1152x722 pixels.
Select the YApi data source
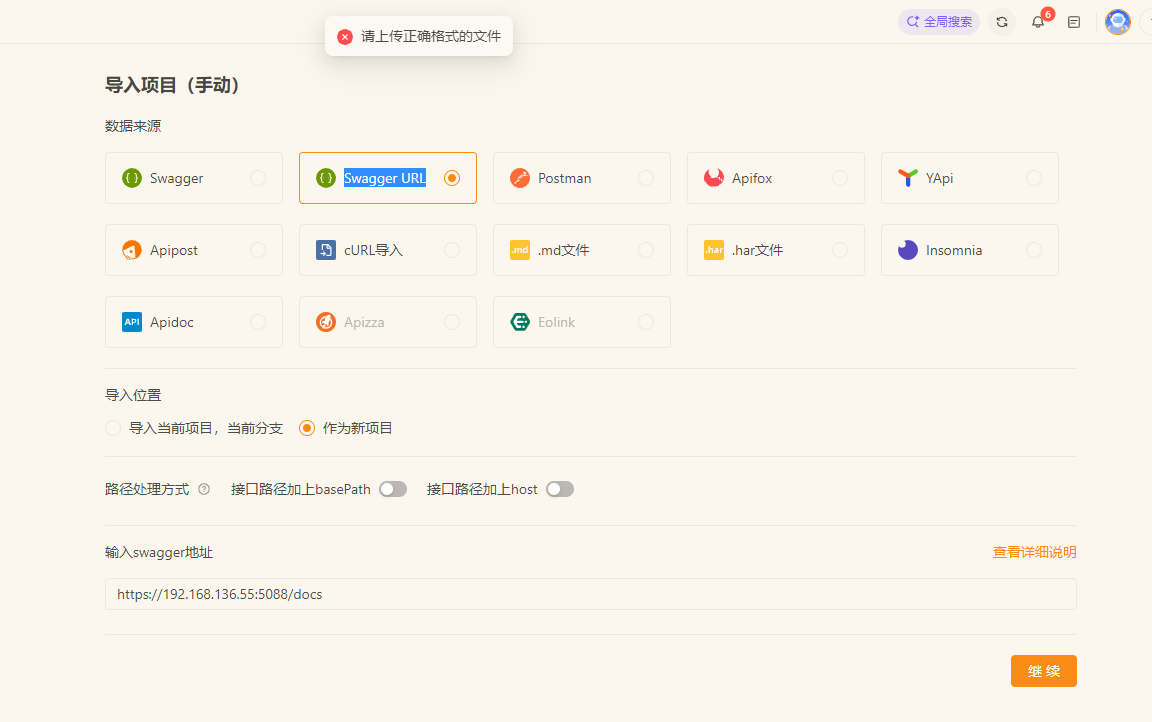(x=968, y=177)
